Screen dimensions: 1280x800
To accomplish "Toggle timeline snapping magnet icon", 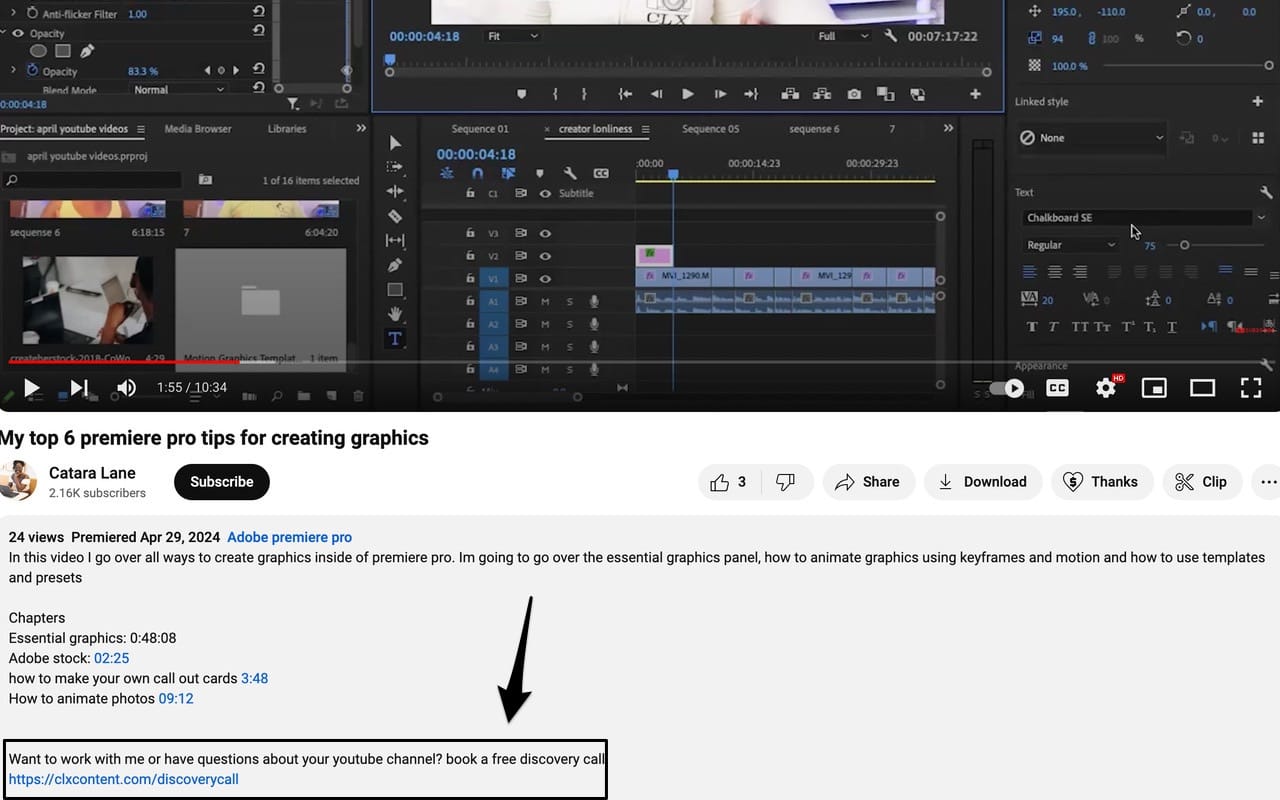I will (478, 173).
